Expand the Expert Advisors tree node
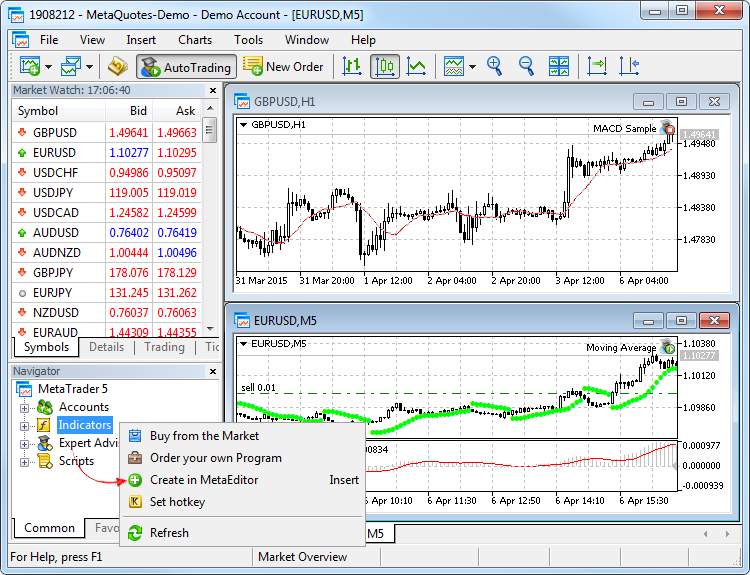Screen dimensions: 750x575 pos(24,444)
